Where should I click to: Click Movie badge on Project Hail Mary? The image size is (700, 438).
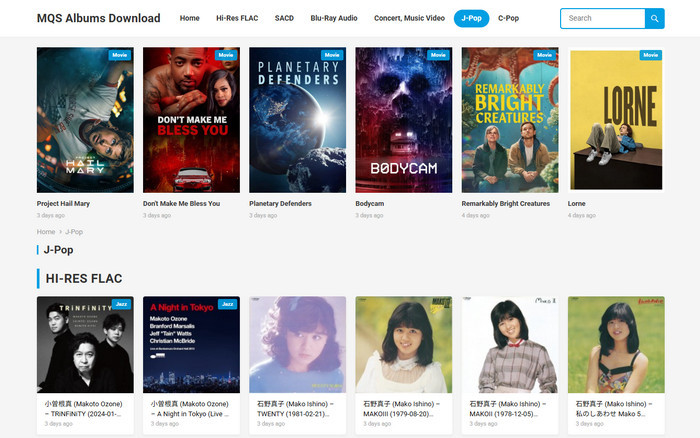pyautogui.click(x=120, y=55)
